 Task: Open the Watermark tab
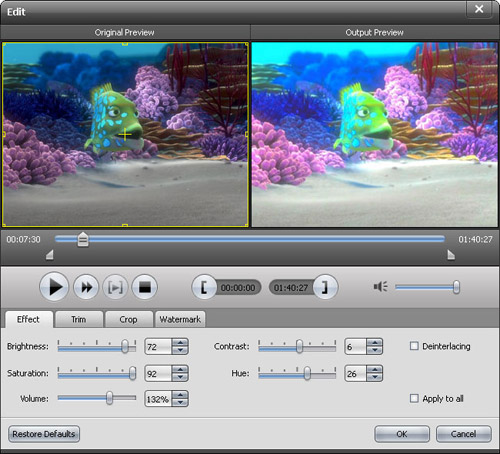point(180,319)
